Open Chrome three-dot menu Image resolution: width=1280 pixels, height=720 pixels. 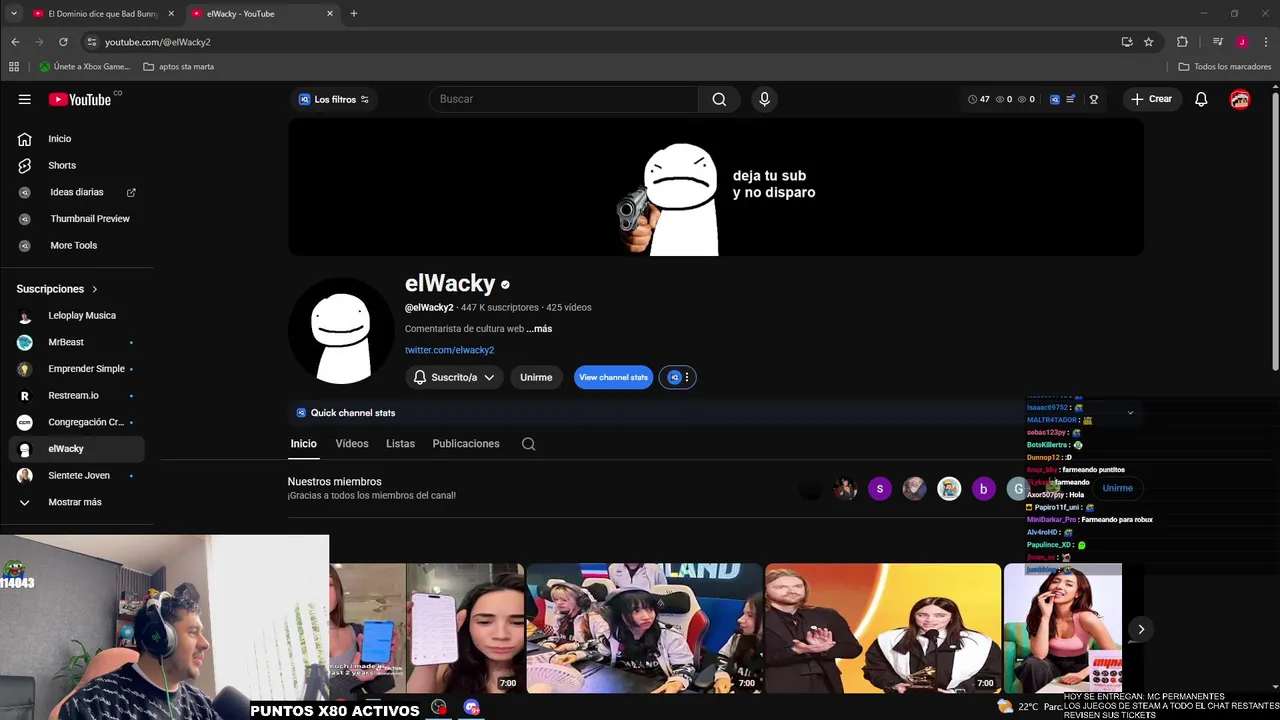coord(1265,42)
